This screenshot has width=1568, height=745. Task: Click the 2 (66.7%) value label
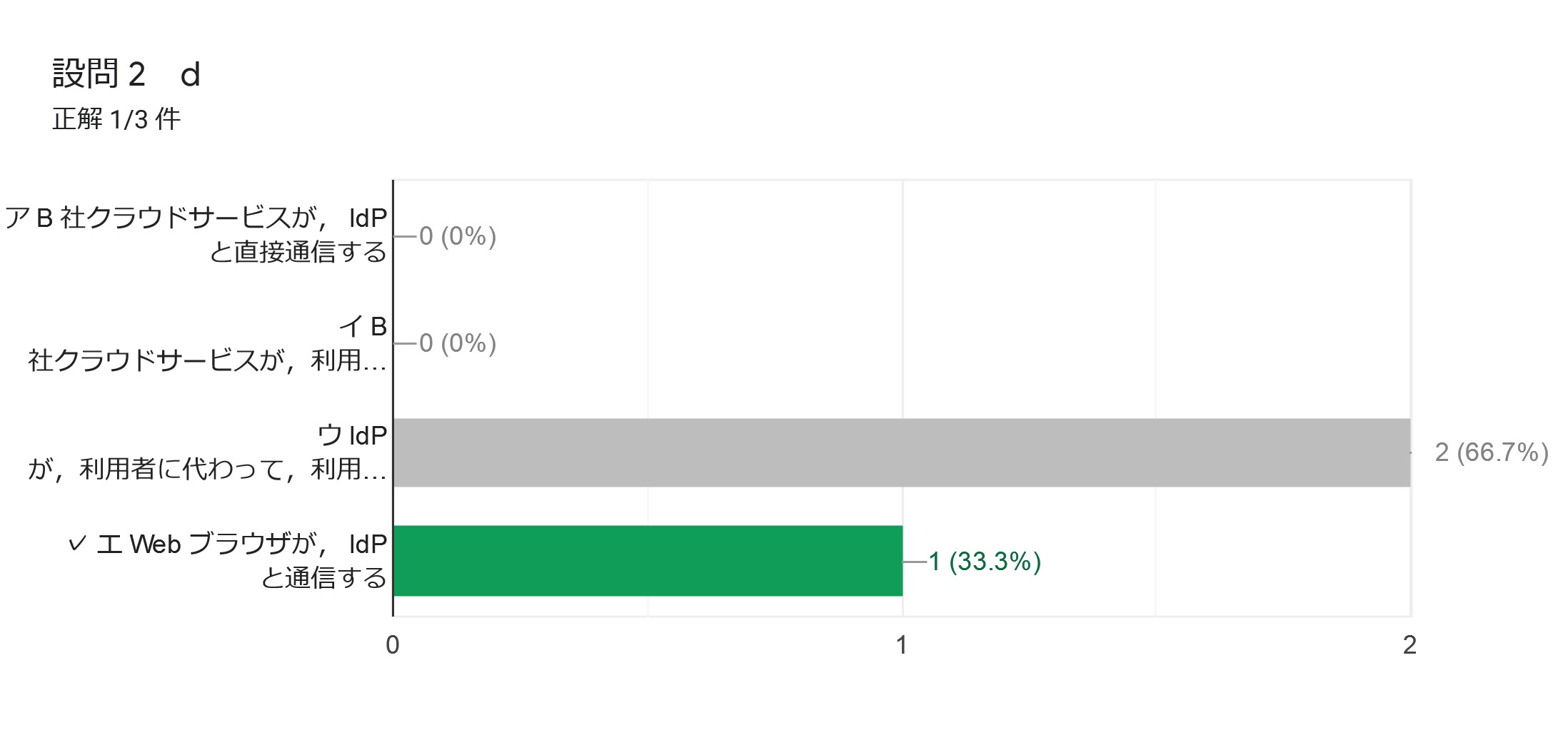click(1492, 452)
